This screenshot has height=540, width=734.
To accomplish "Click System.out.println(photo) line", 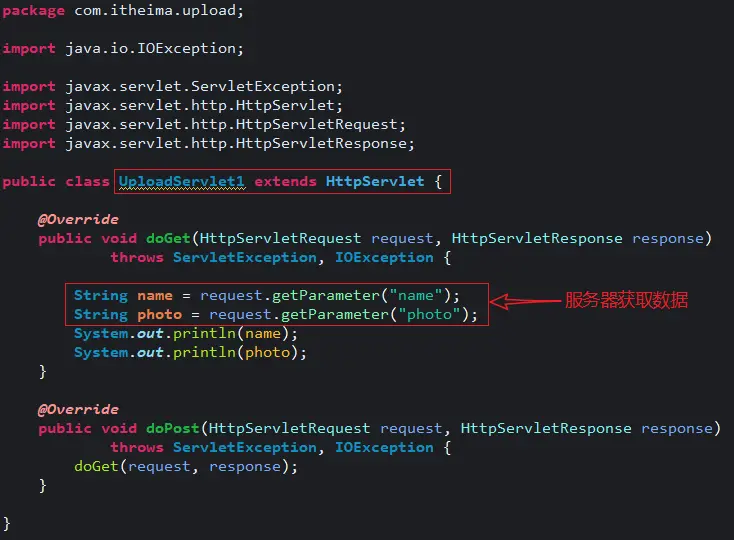I will 191,352.
